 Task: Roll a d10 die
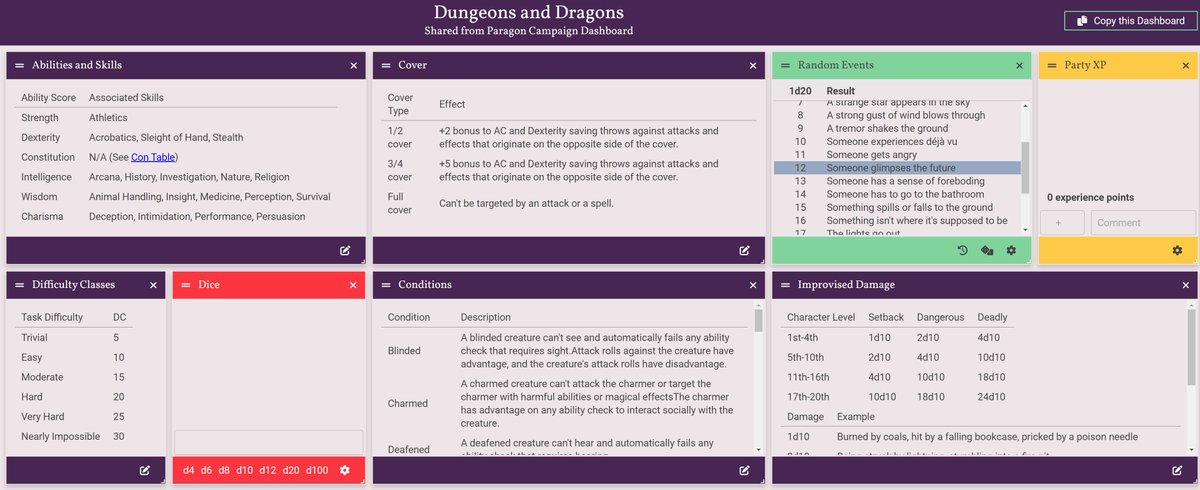[245, 470]
